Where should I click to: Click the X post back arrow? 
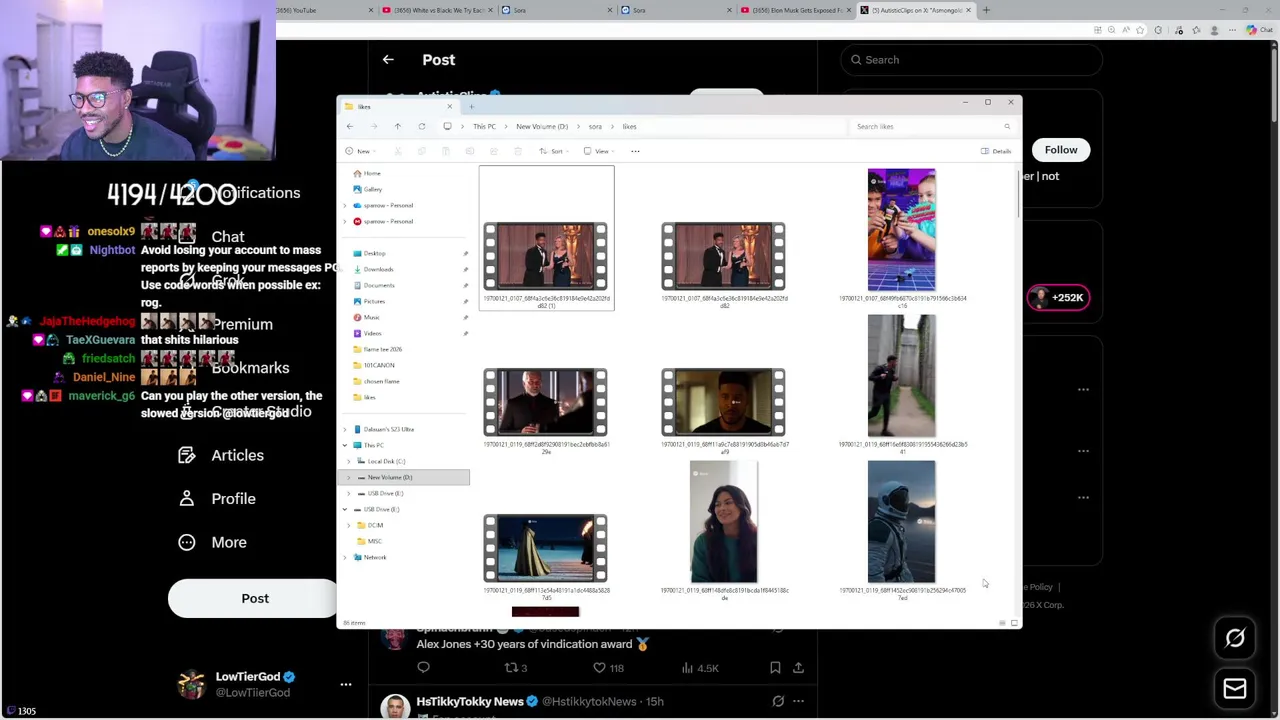click(388, 60)
